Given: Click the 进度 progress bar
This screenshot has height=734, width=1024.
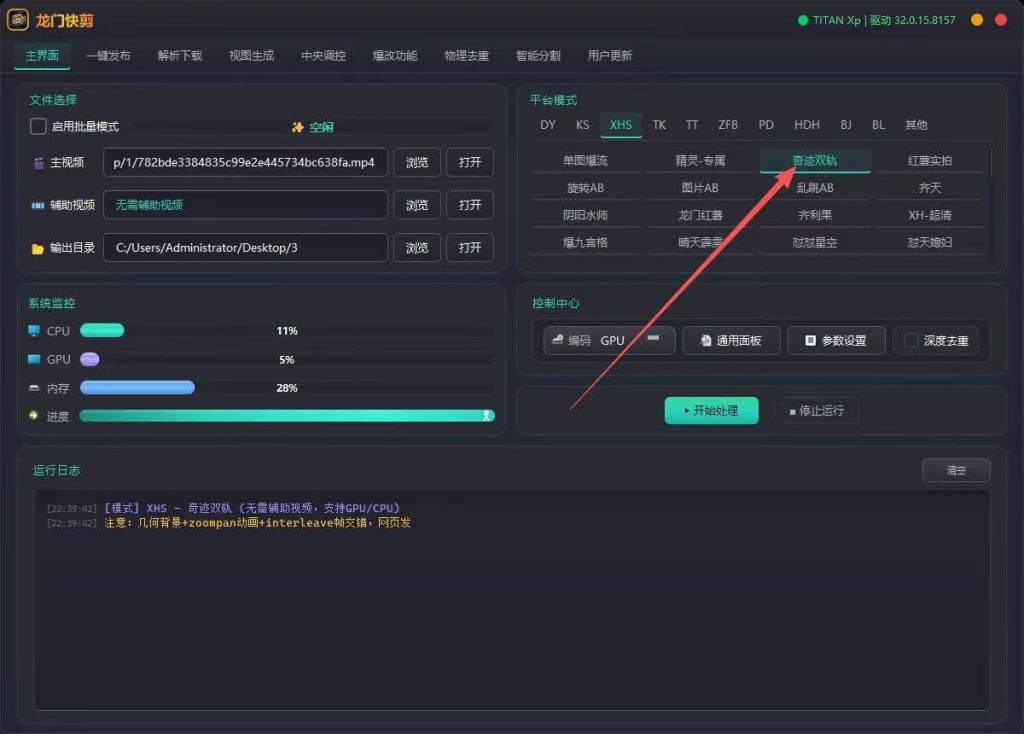Looking at the screenshot, I should 287,416.
